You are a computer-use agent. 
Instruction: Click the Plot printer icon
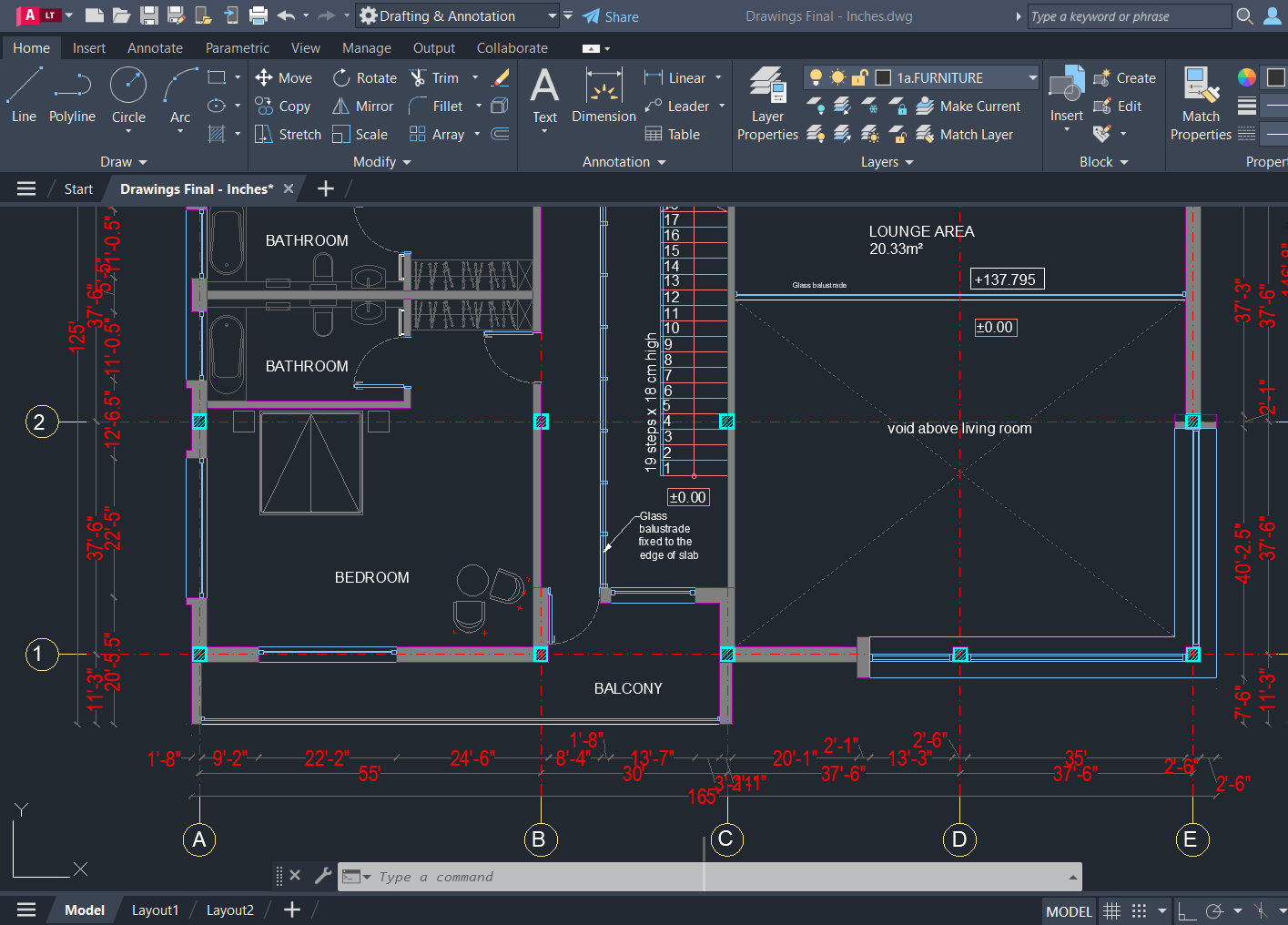pos(259,15)
